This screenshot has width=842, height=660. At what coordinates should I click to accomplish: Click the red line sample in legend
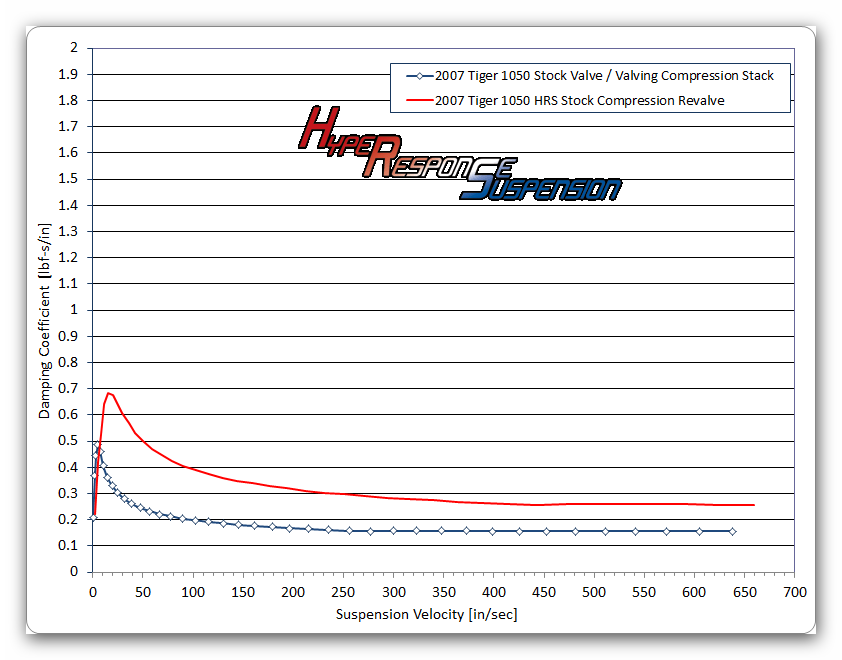pyautogui.click(x=419, y=100)
